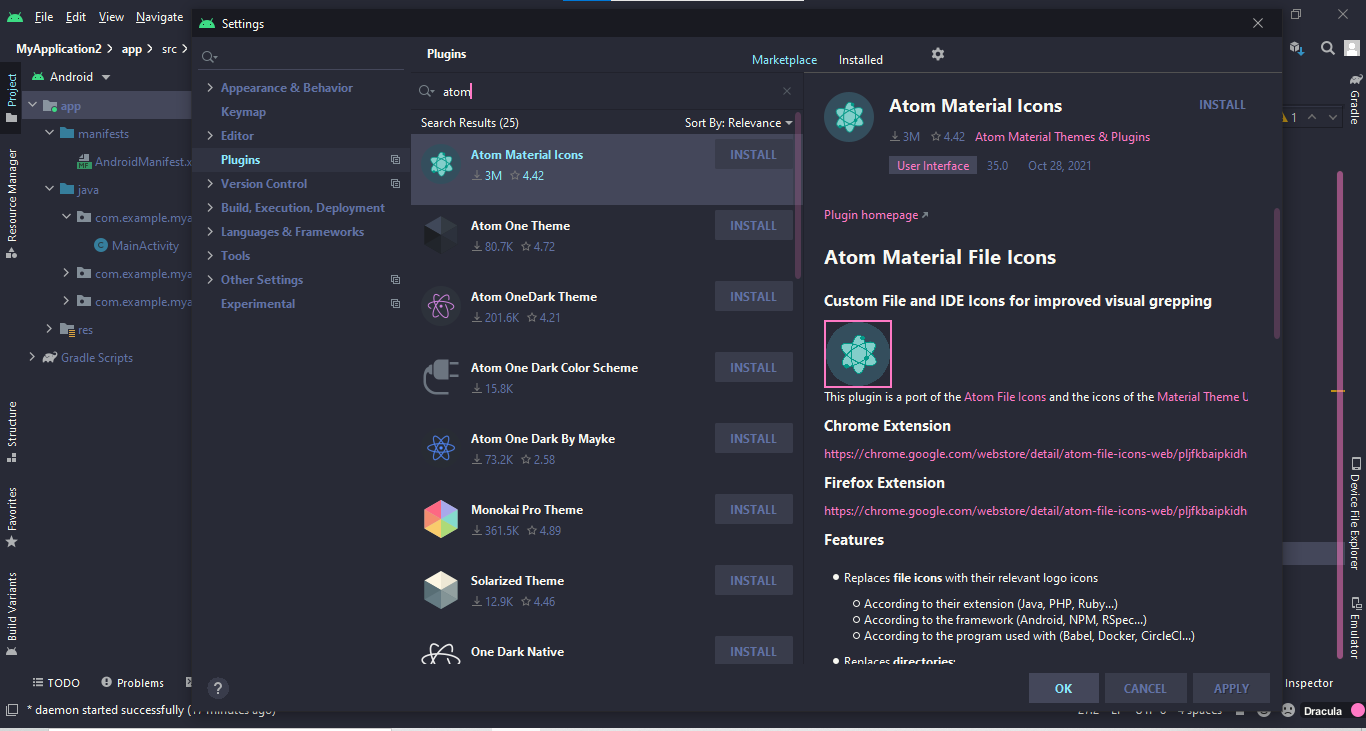Viewport: 1366px width, 731px height.
Task: Expand Build, Execution, Deployment settings
Action: click(210, 208)
